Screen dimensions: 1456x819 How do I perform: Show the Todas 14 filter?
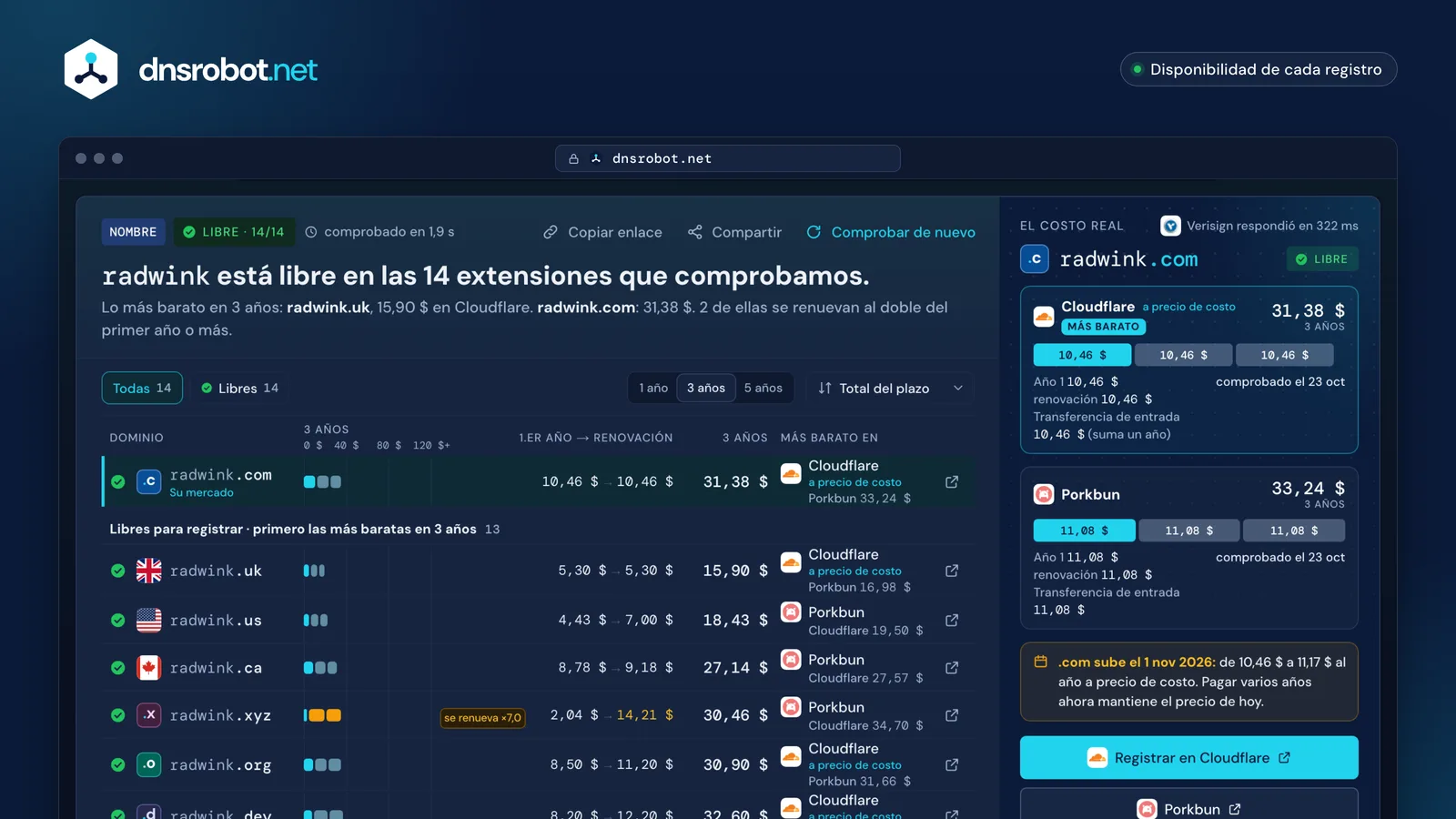point(142,388)
